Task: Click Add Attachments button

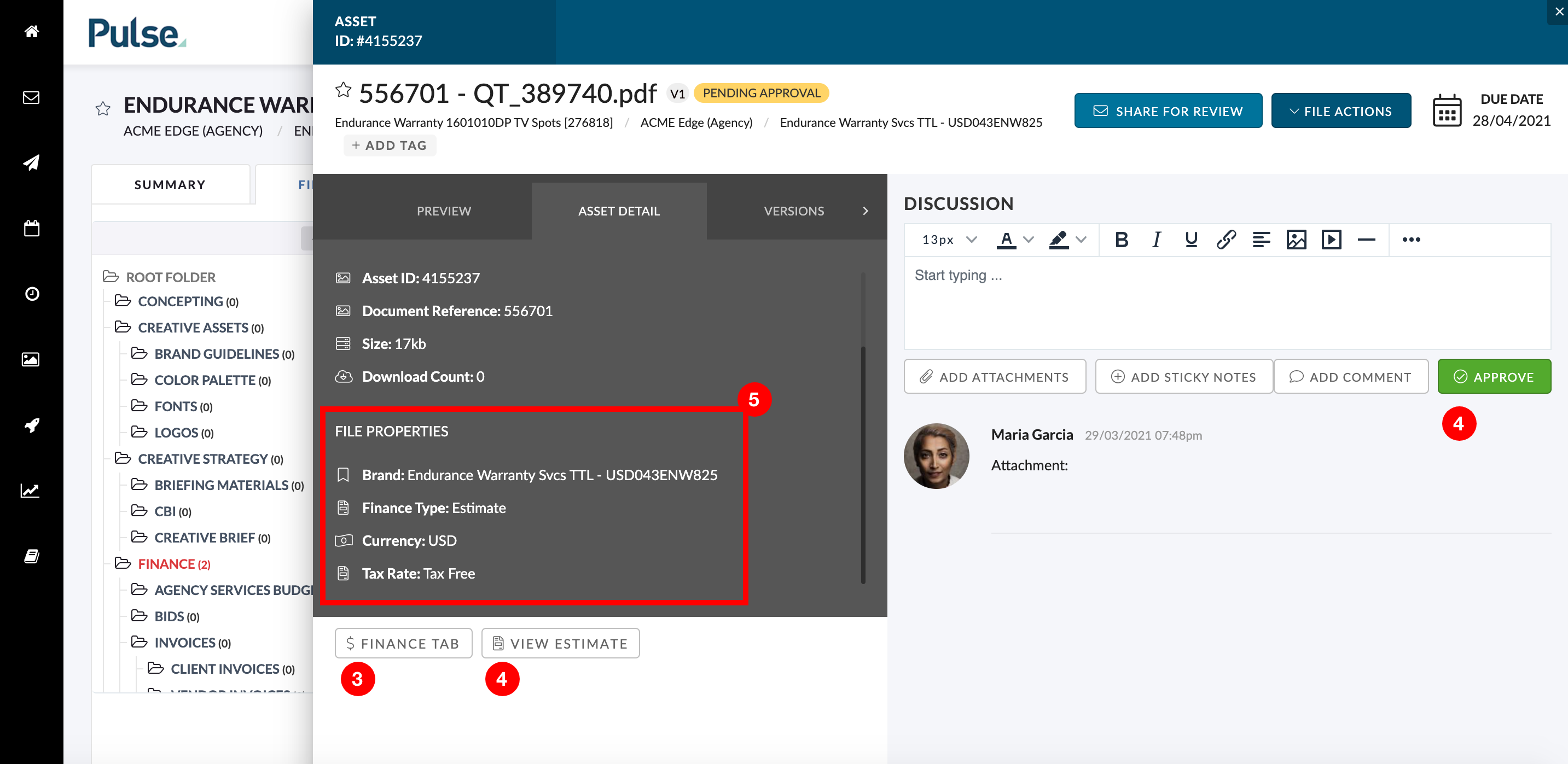Action: pyautogui.click(x=995, y=376)
